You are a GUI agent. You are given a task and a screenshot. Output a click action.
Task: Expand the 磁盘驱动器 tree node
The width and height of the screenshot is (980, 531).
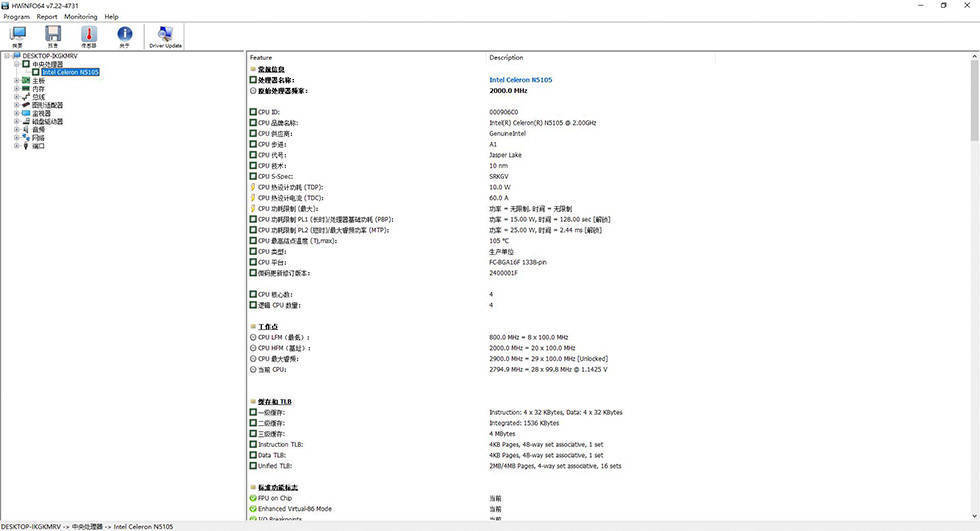click(x=16, y=121)
